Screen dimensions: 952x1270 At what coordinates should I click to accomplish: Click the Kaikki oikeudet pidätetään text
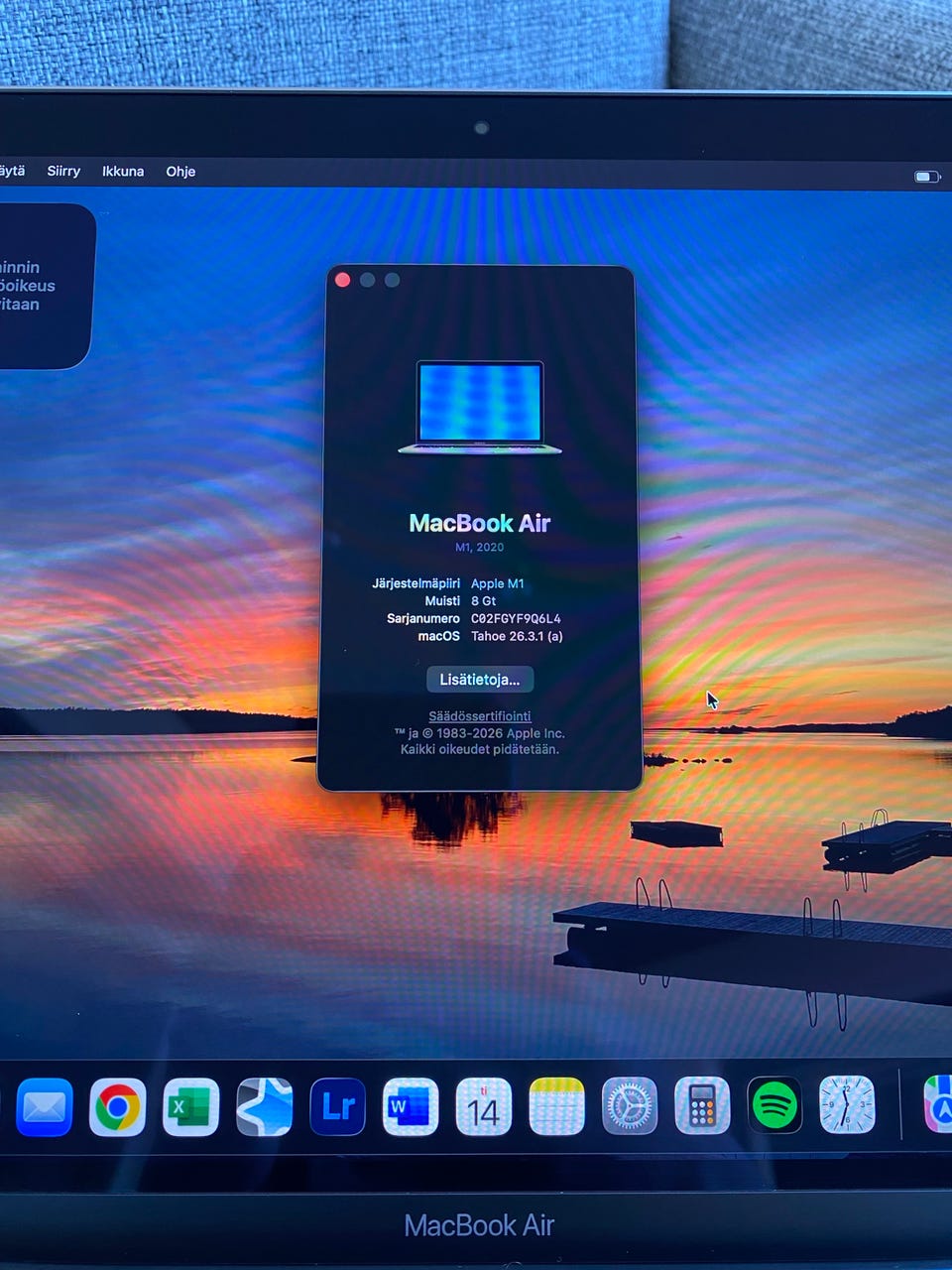pyautogui.click(x=480, y=749)
